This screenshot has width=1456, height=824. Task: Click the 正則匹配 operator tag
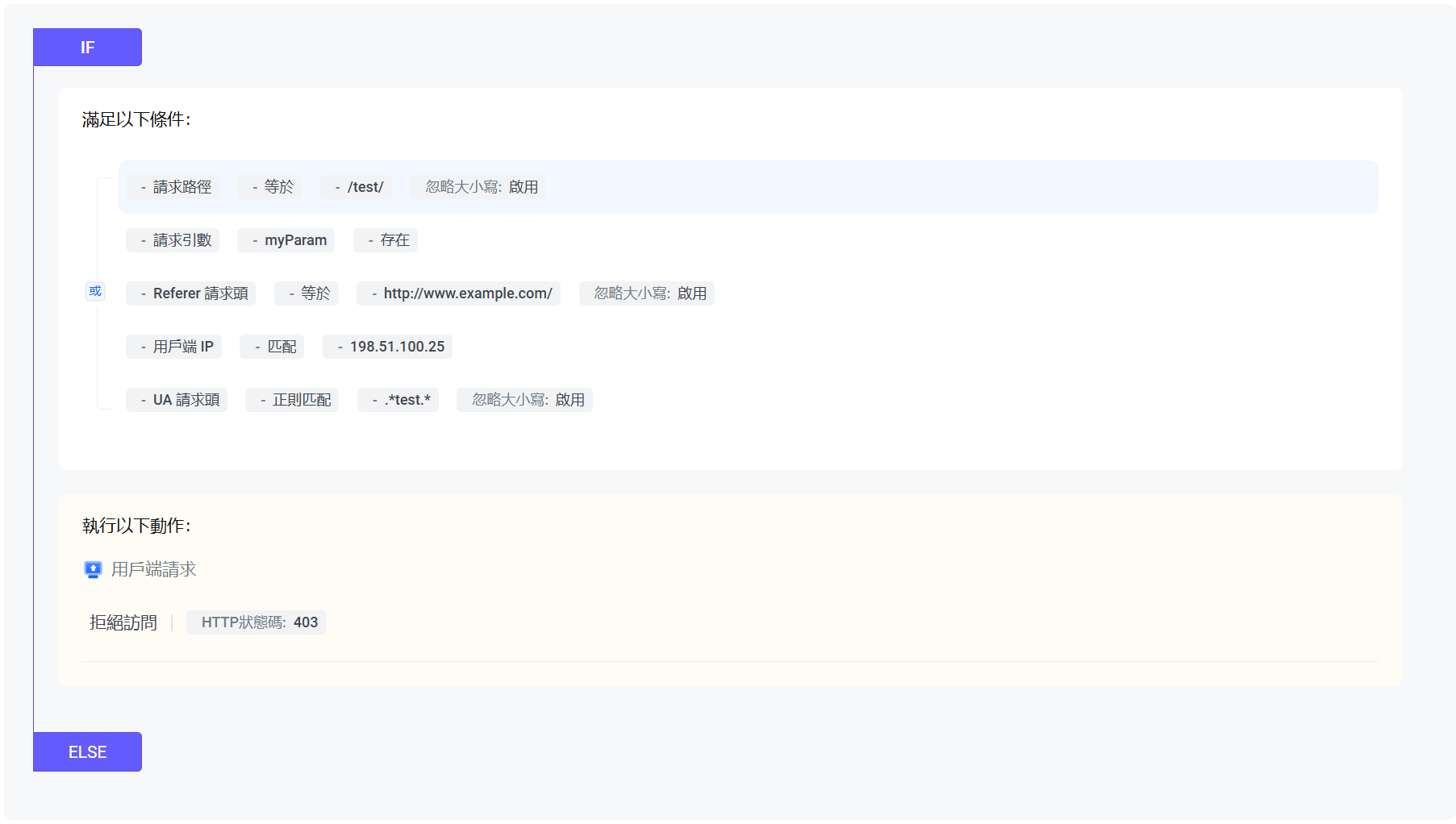pos(292,400)
